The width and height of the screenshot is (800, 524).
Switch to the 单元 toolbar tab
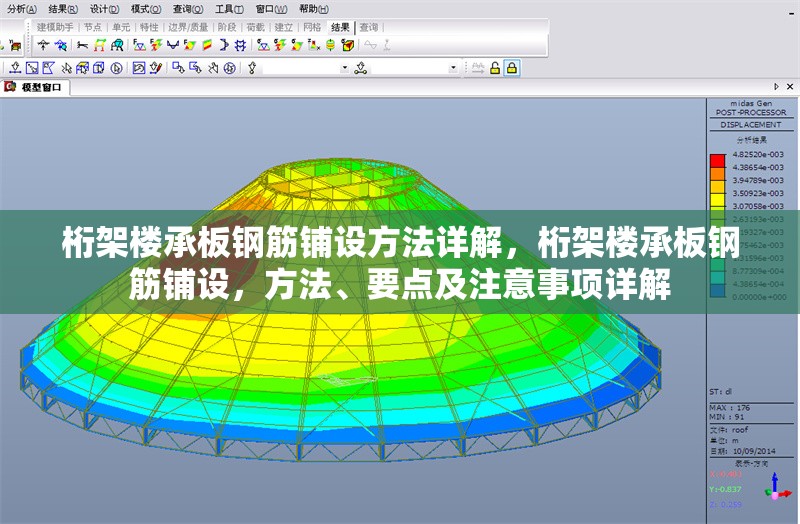(121, 28)
